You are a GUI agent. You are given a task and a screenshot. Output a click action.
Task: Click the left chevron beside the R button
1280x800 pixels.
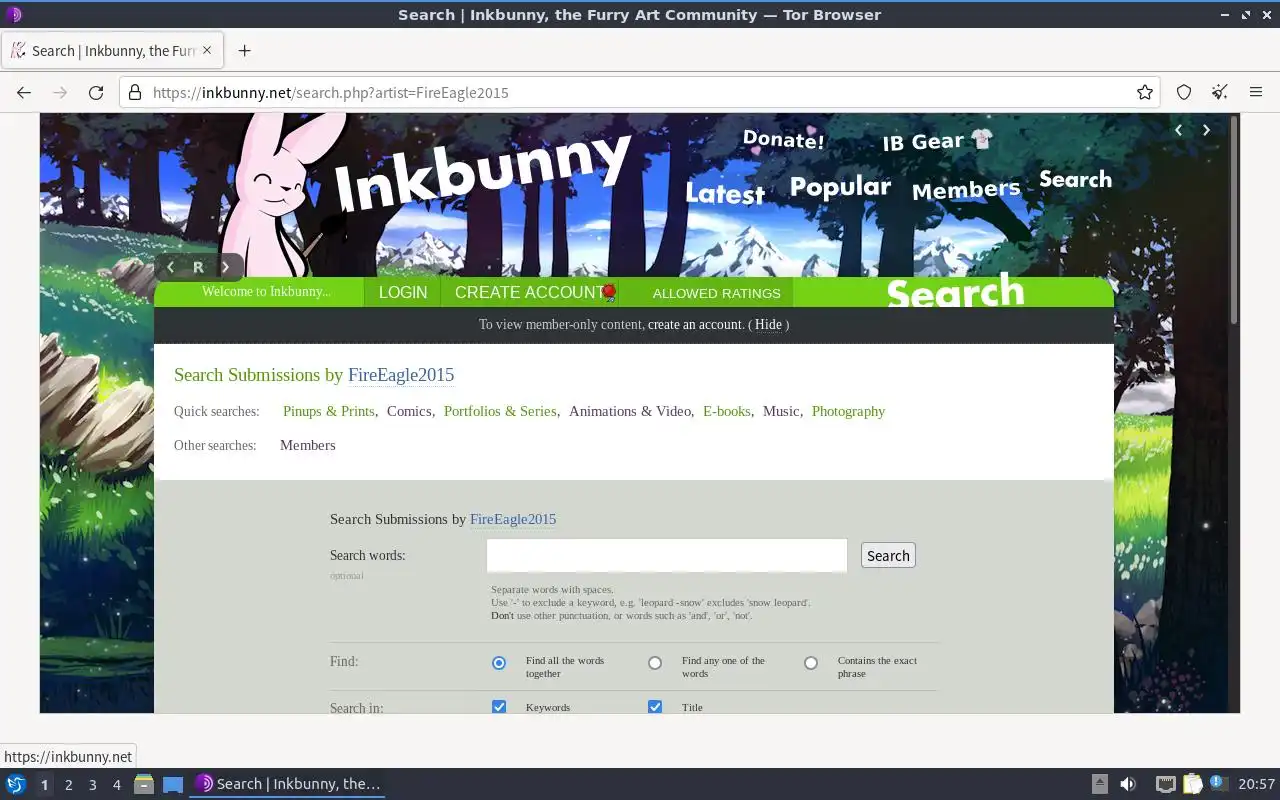tap(171, 267)
